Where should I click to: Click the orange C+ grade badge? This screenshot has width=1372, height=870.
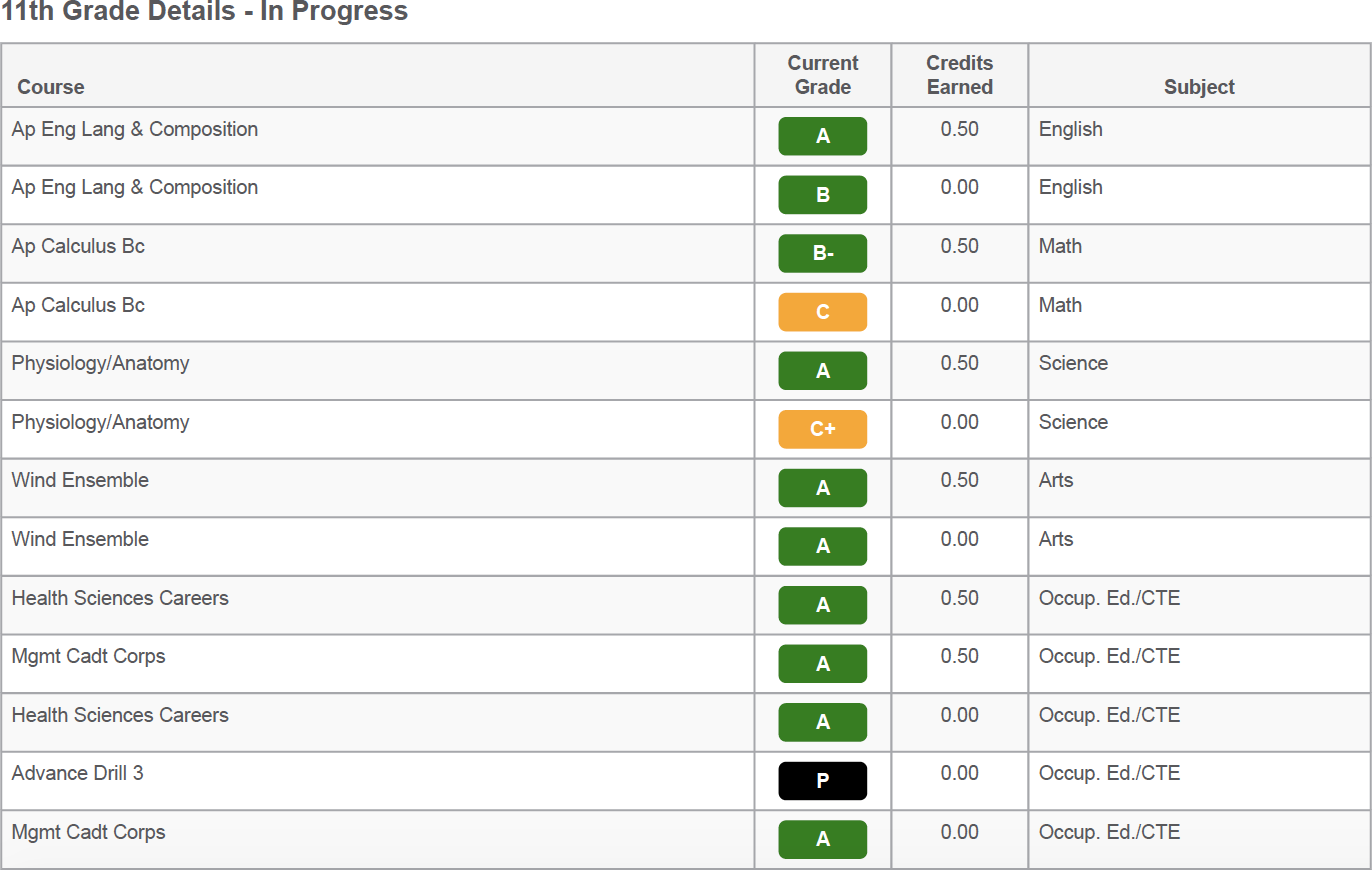tap(822, 429)
